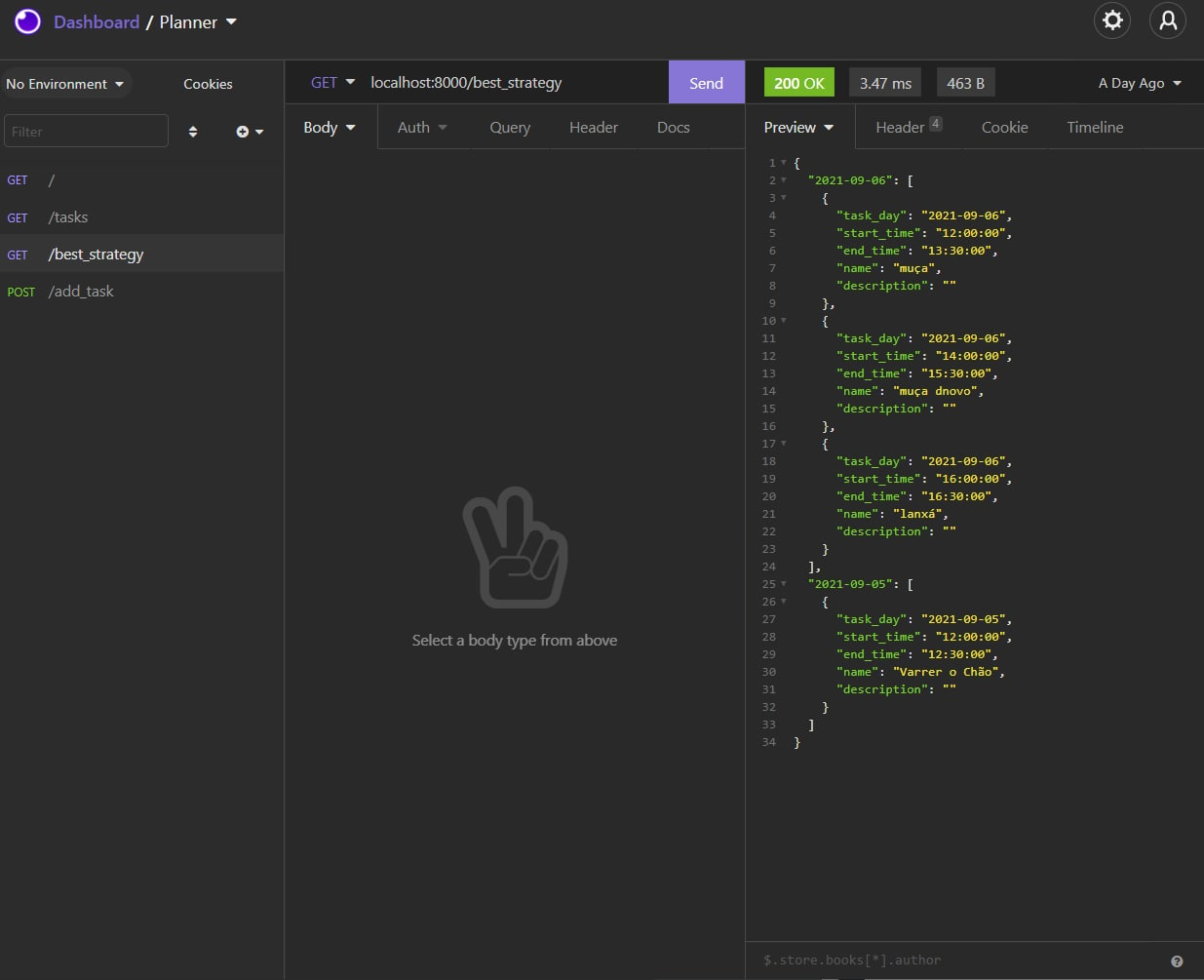The width and height of the screenshot is (1204, 980).
Task: Click the sidebar sort arrows icon
Action: 193,131
